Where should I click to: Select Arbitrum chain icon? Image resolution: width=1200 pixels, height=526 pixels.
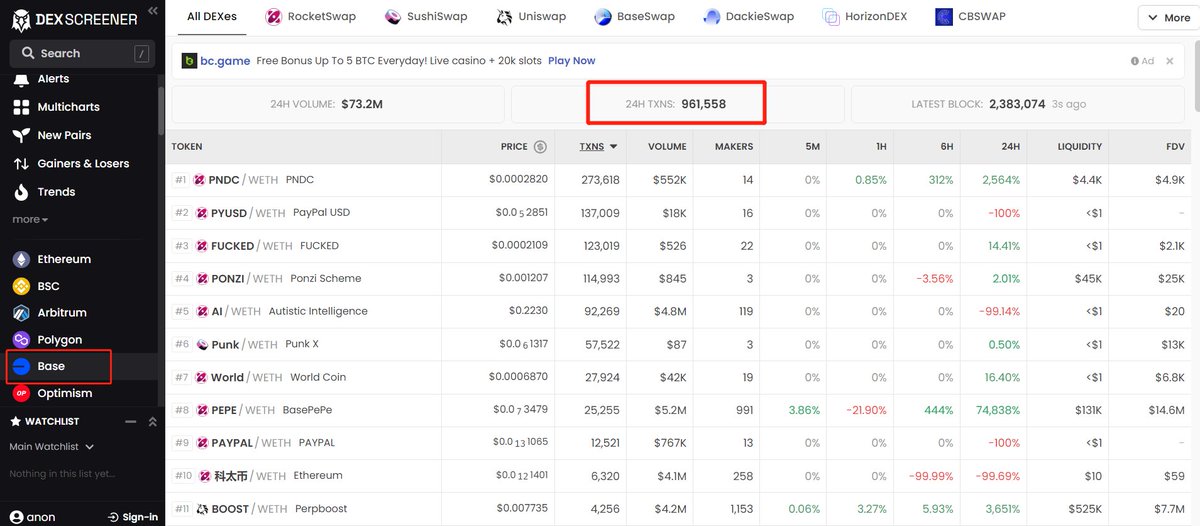(21, 313)
